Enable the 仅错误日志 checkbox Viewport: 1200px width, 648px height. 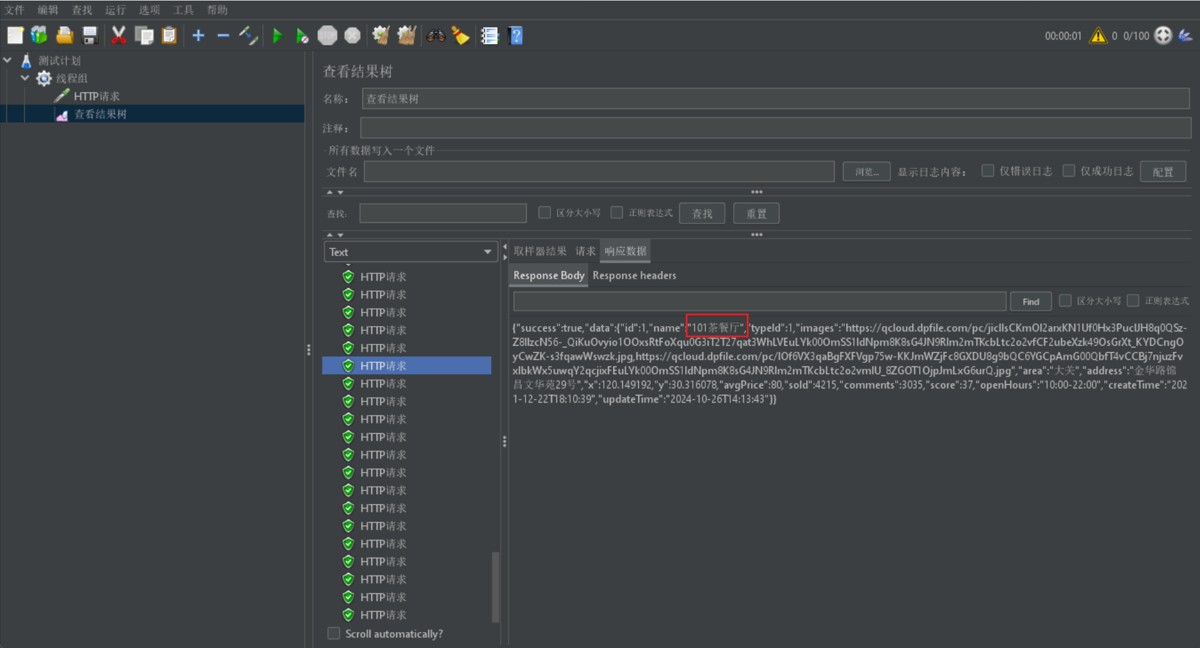pyautogui.click(x=988, y=171)
